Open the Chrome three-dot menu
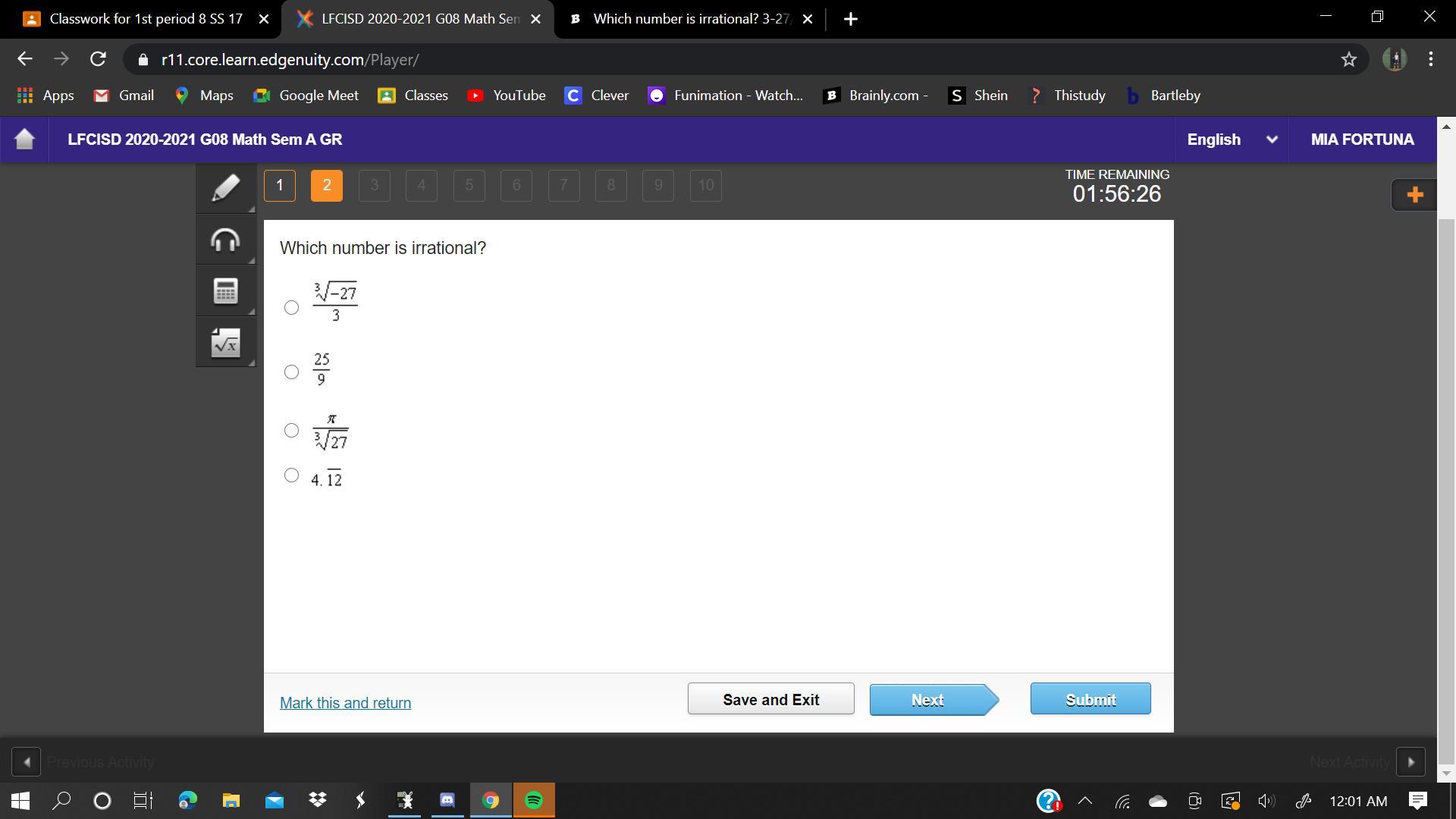The height and width of the screenshot is (819, 1456). (x=1430, y=59)
